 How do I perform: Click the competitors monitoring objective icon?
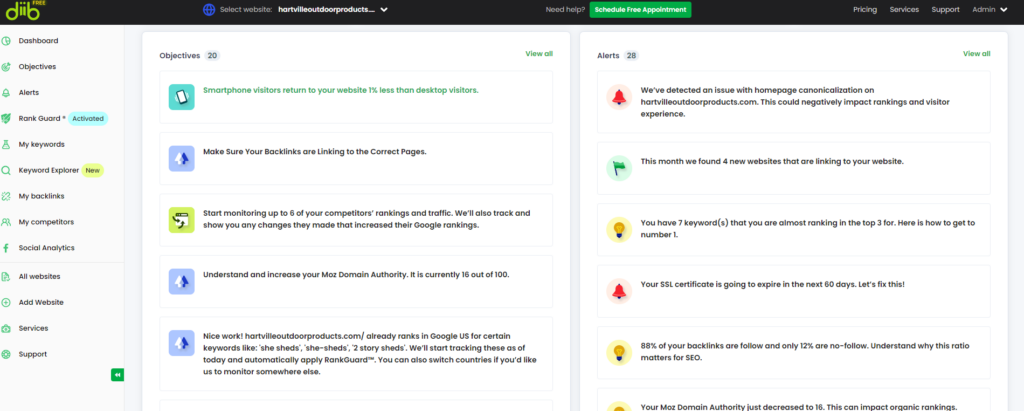tap(182, 220)
